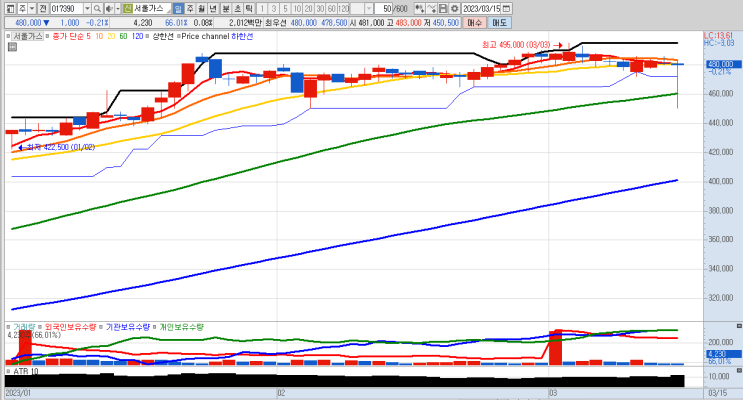Click the 서울가스 legend label
The height and width of the screenshot is (400, 743).
click(x=27, y=36)
